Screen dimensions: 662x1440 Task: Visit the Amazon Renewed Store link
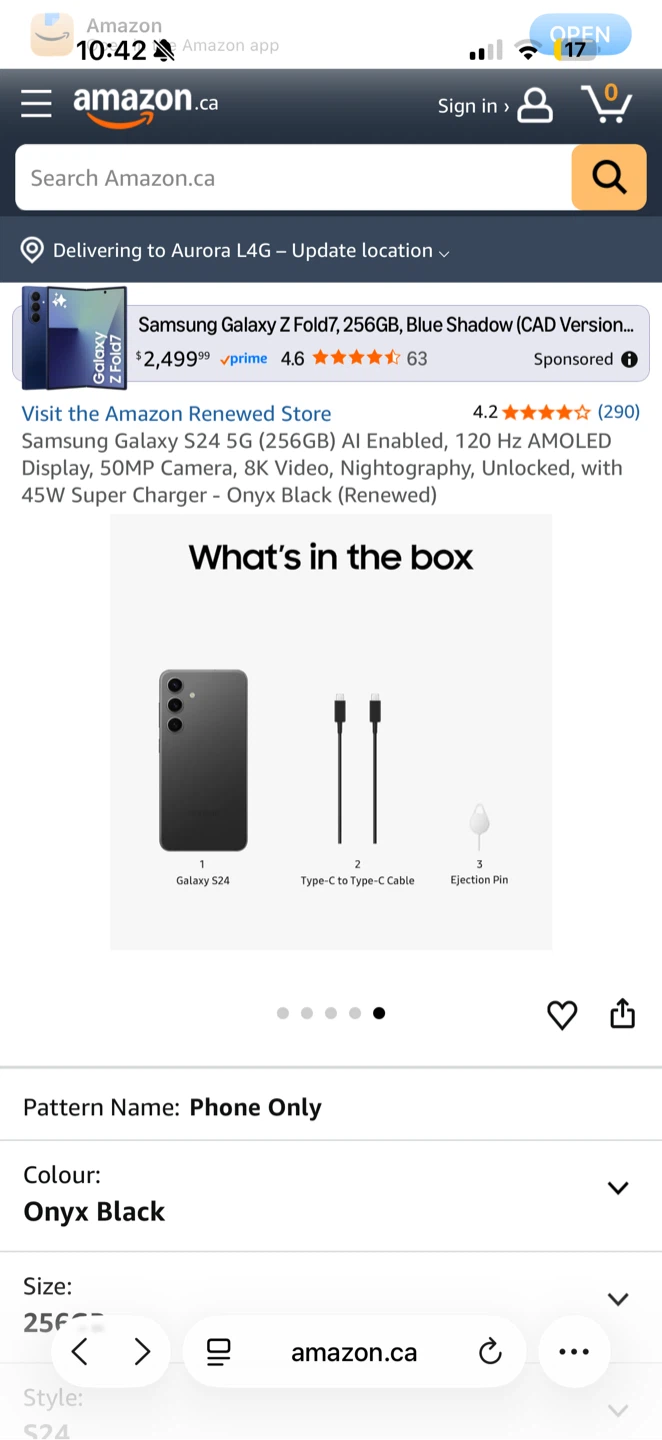point(176,414)
